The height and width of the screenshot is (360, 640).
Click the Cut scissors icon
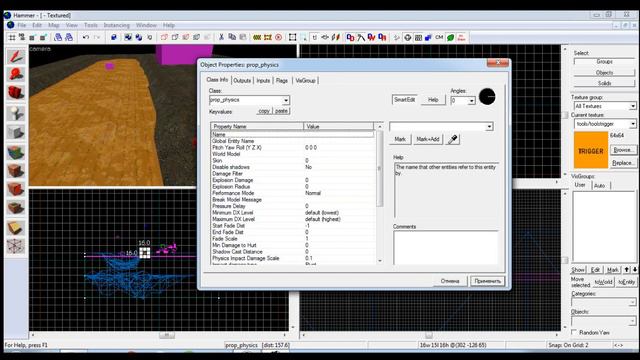pyautogui.click(x=221, y=38)
